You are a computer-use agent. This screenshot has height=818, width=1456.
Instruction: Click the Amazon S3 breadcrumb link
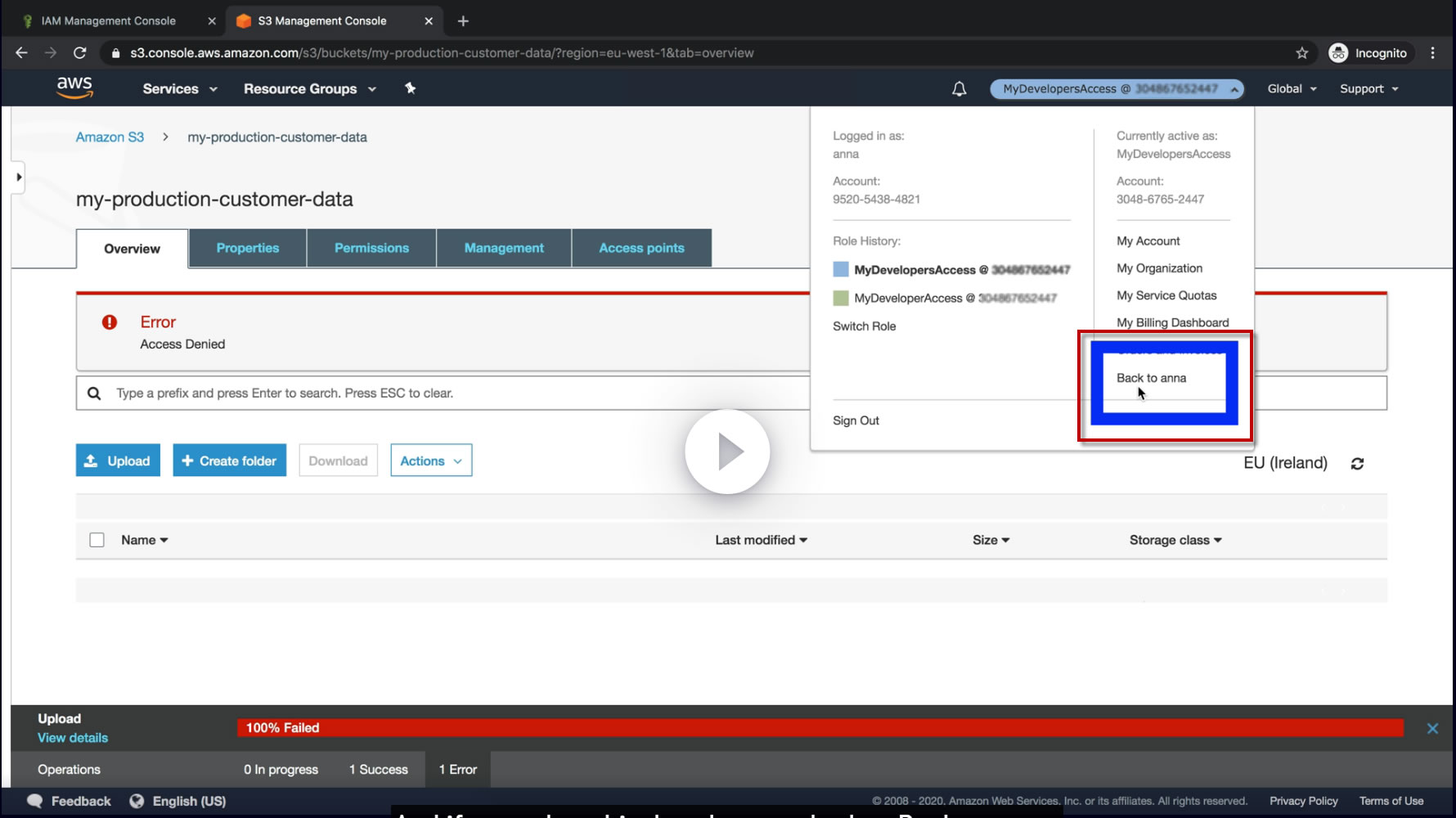point(110,137)
